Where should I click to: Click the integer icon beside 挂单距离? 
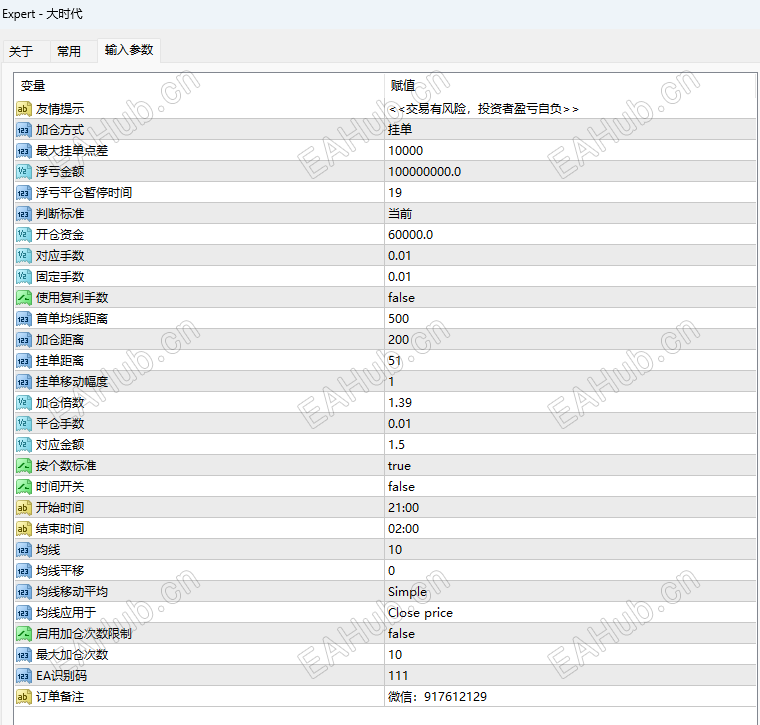coord(24,361)
